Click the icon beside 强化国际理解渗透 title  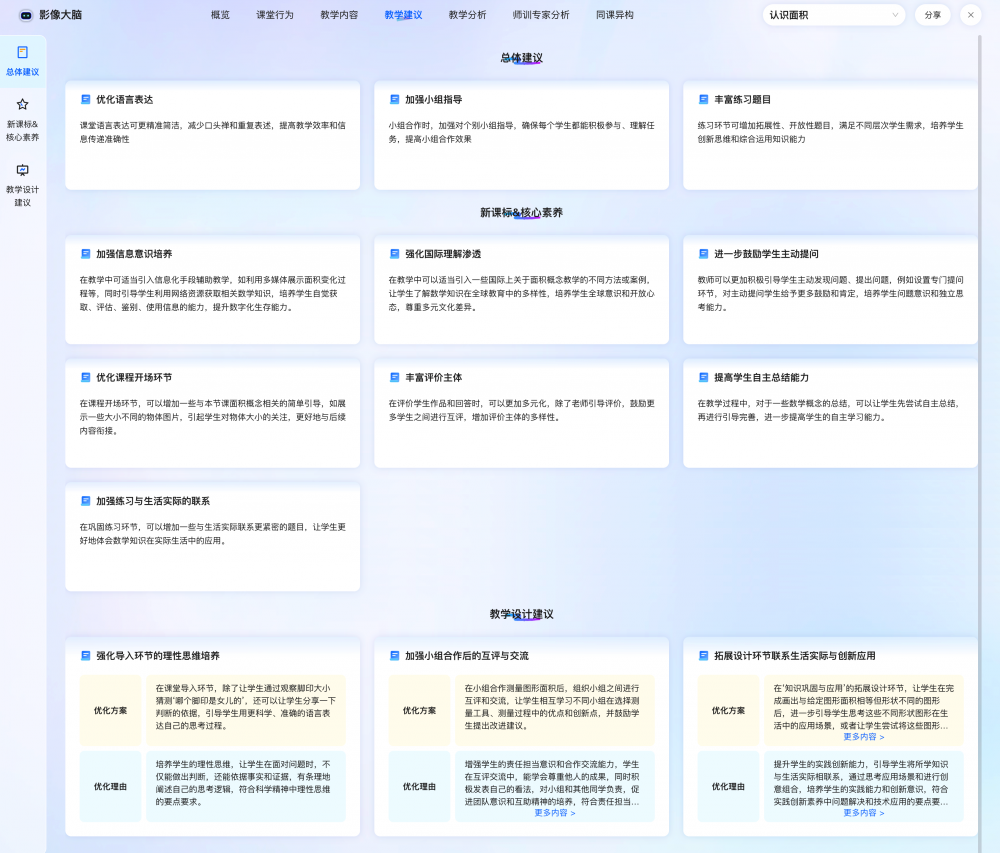pyautogui.click(x=394, y=254)
